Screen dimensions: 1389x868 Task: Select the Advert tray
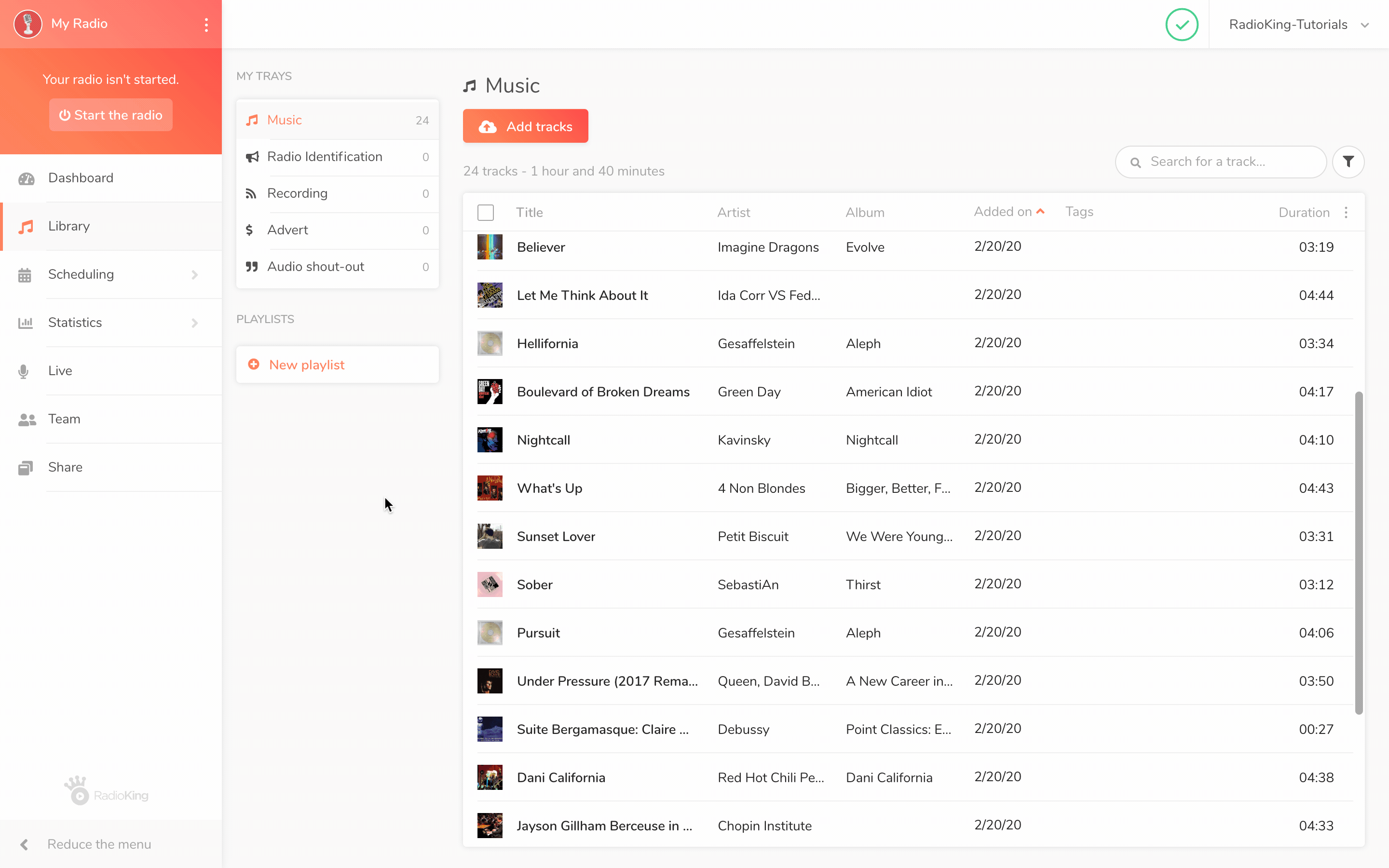[338, 230]
